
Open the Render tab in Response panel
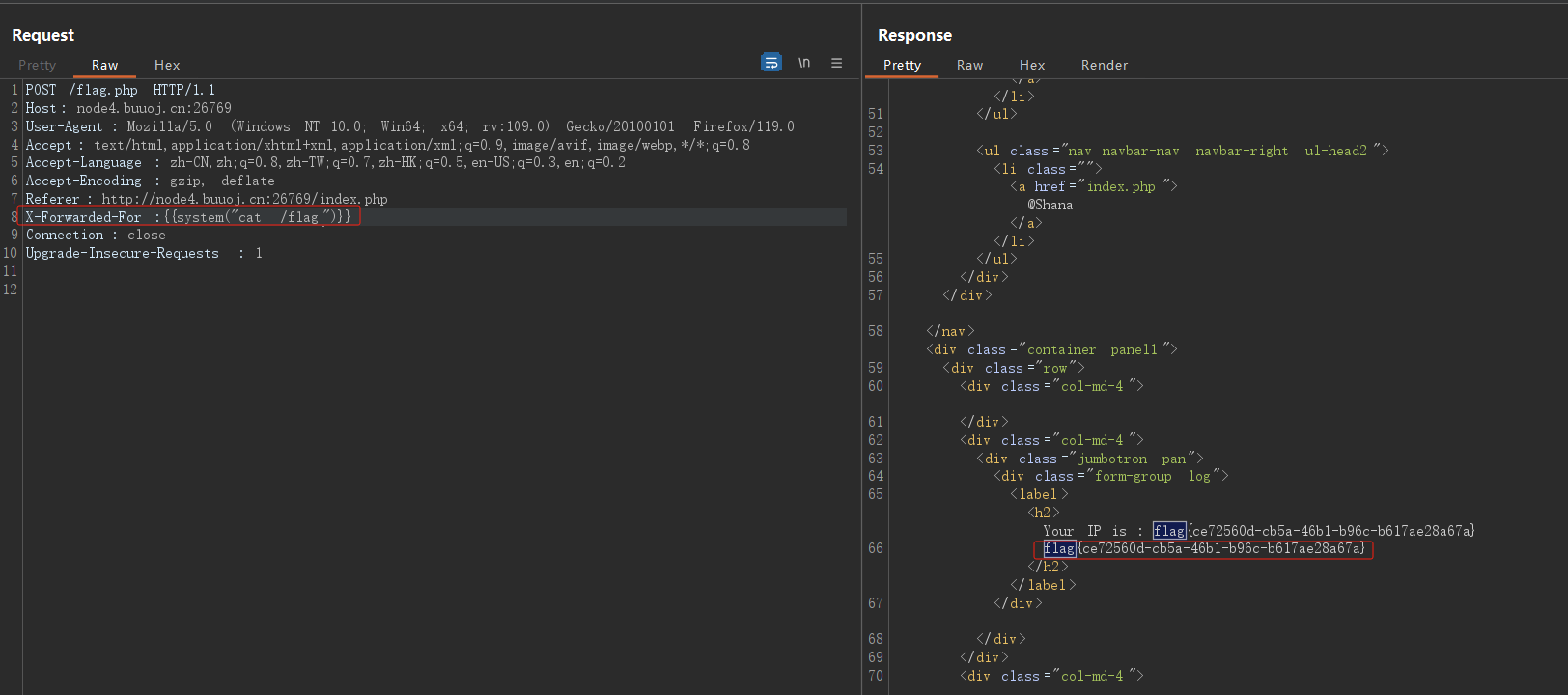click(1105, 65)
